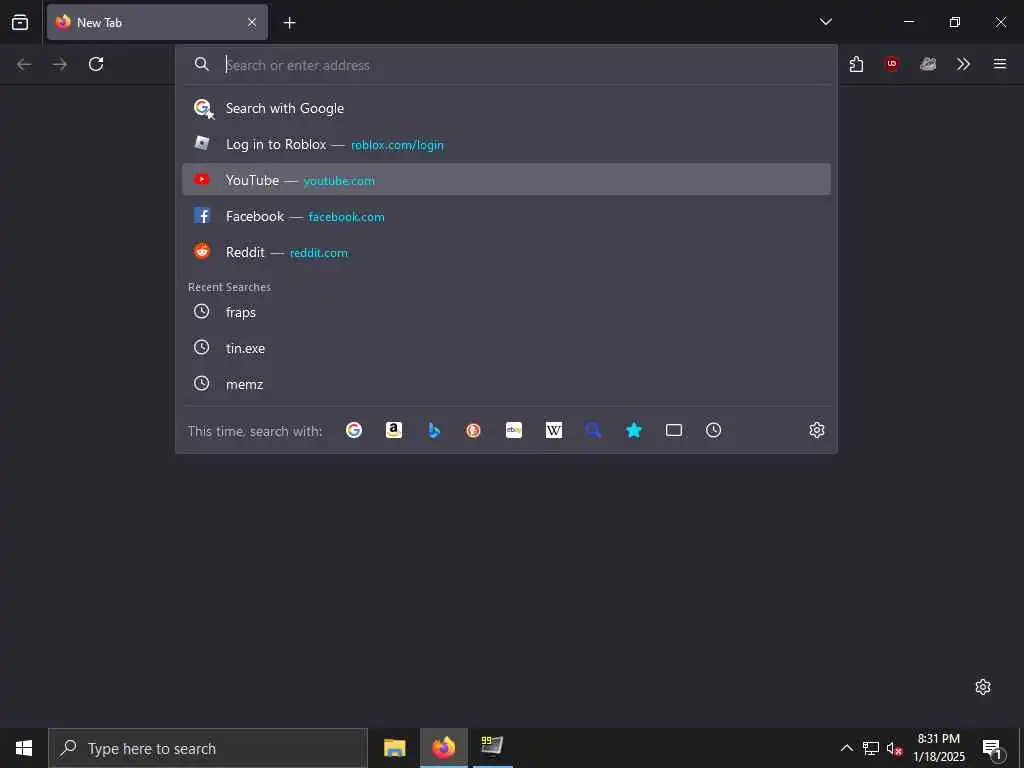Choose Search with Google suggestion
The height and width of the screenshot is (768, 1024).
[x=506, y=108]
